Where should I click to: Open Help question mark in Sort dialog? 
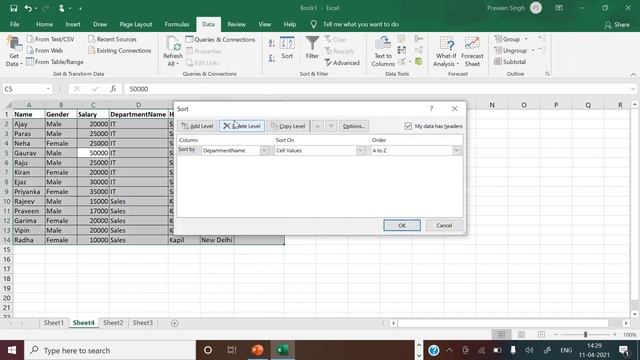[431, 109]
